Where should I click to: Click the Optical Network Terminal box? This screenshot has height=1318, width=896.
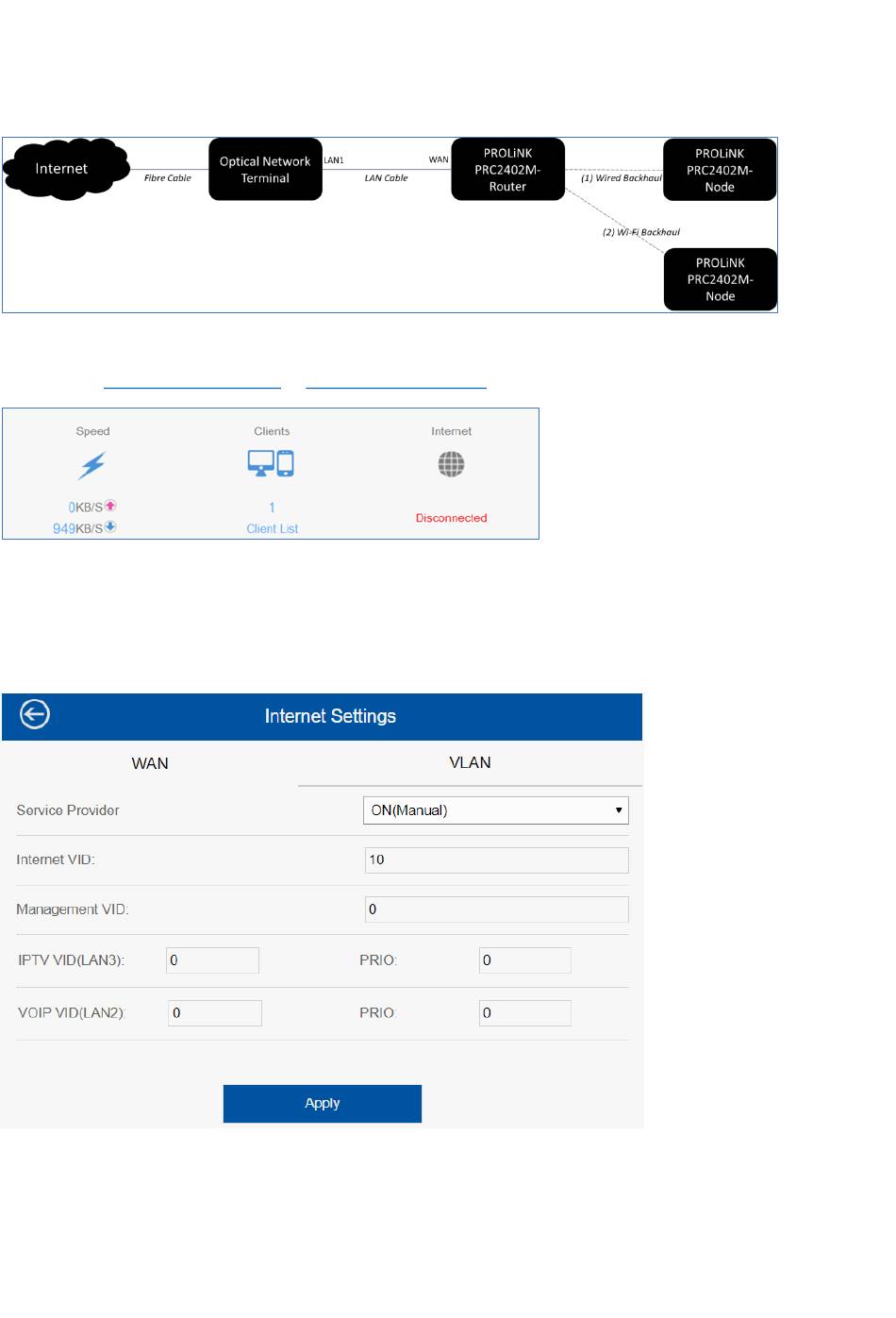click(265, 170)
